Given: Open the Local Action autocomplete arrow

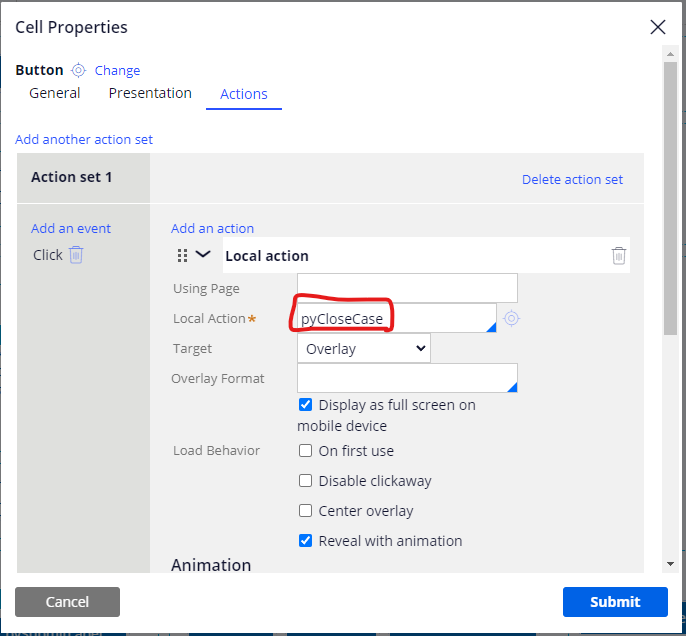Looking at the screenshot, I should pos(491,327).
